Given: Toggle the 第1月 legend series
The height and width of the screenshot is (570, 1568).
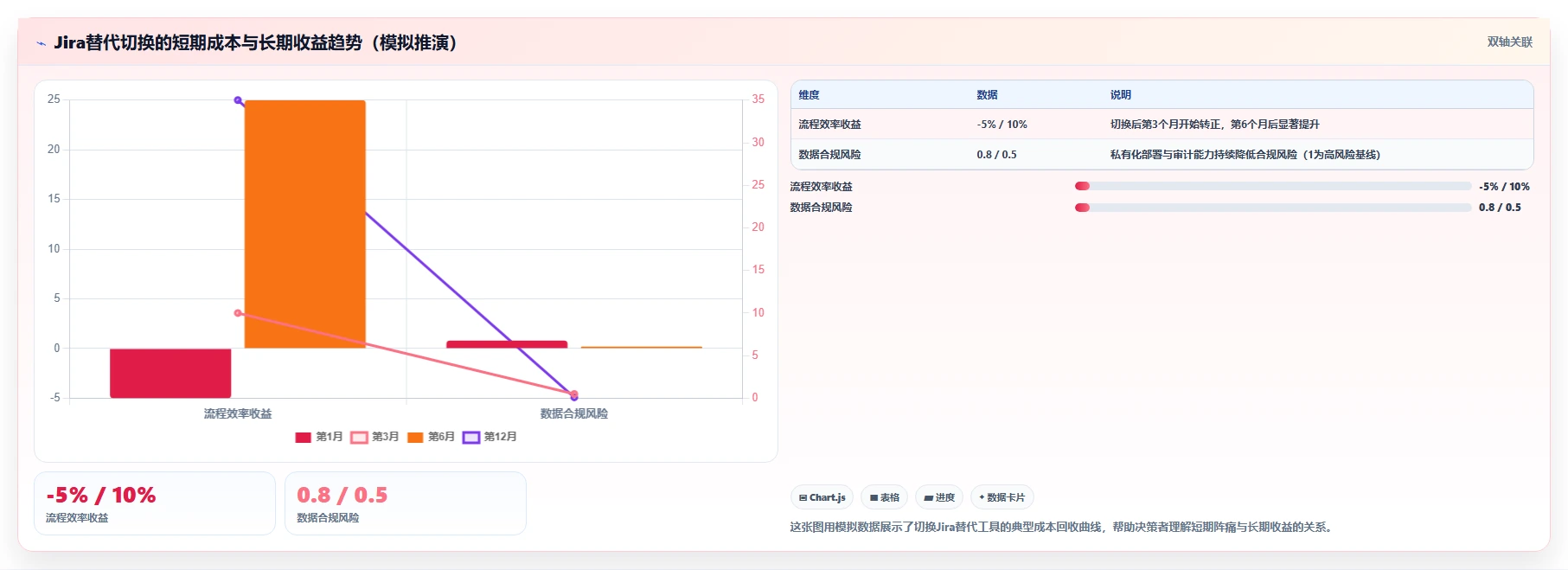Looking at the screenshot, I should (319, 437).
